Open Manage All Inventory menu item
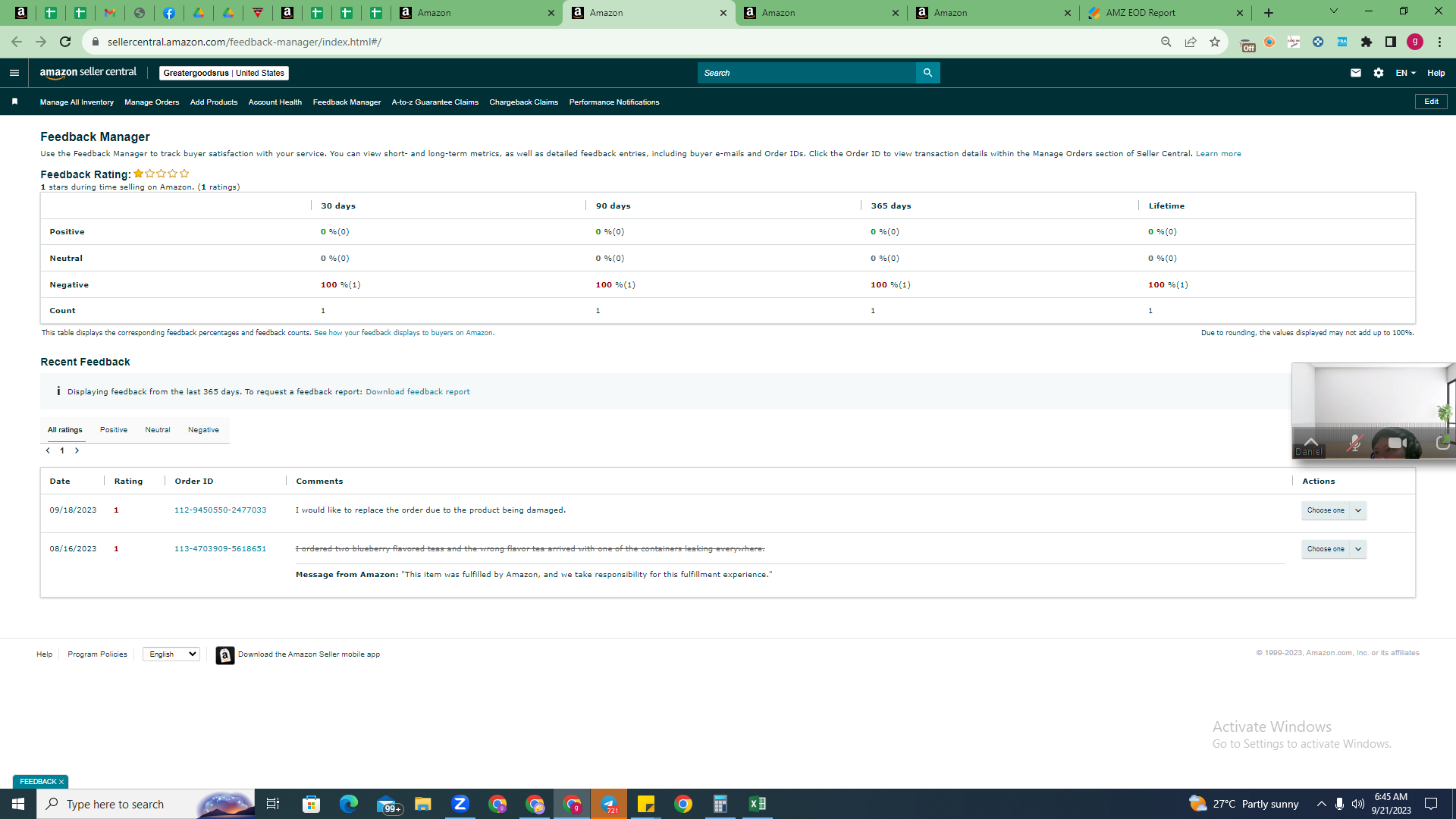This screenshot has height=819, width=1456. click(x=77, y=102)
